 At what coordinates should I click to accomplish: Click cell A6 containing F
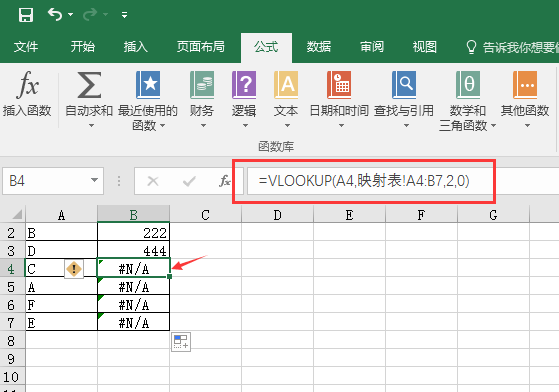(61, 304)
